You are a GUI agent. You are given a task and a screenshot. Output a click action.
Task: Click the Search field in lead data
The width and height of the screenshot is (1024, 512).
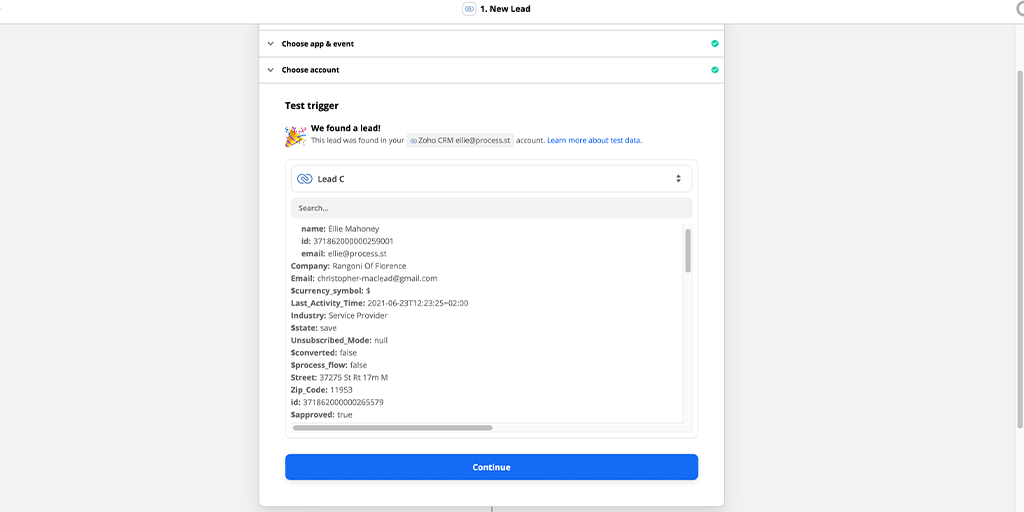point(491,208)
